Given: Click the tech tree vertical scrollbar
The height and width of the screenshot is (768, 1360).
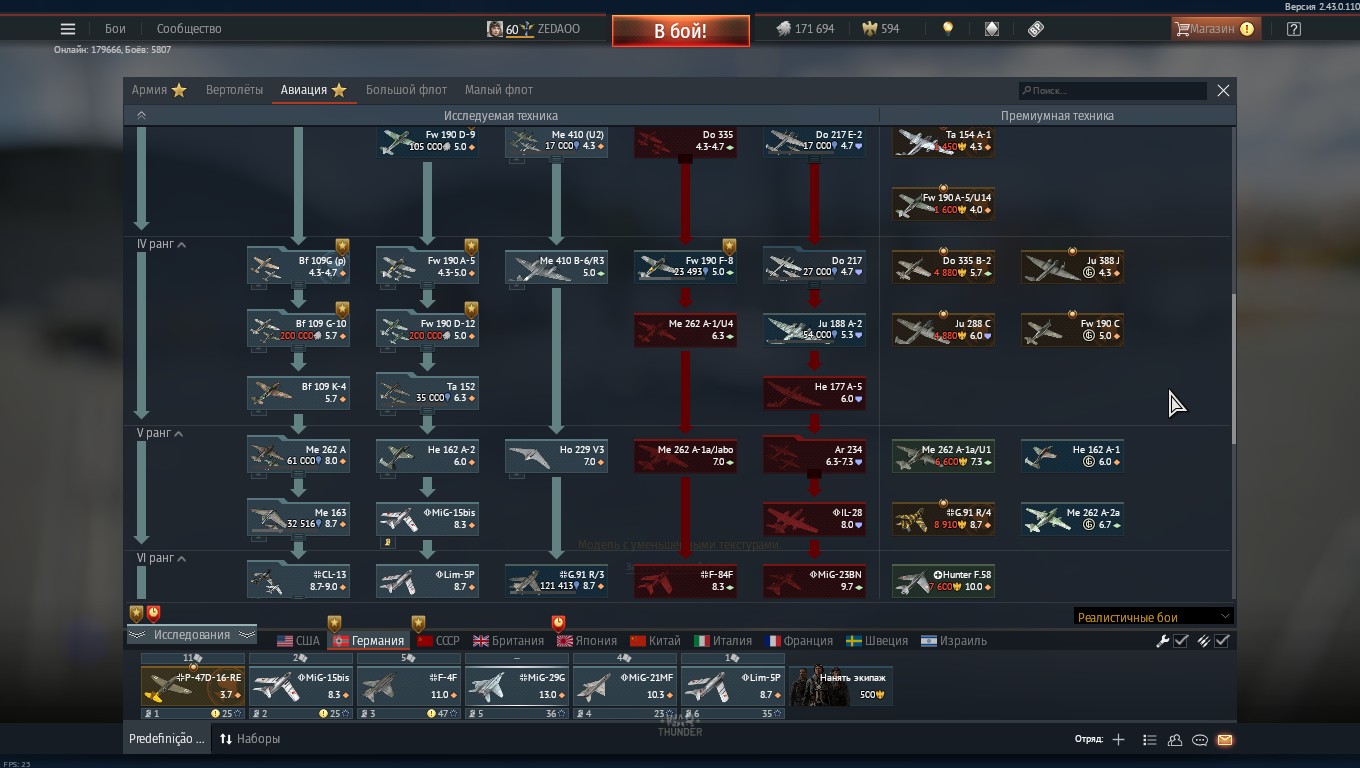Looking at the screenshot, I should 1234,368.
